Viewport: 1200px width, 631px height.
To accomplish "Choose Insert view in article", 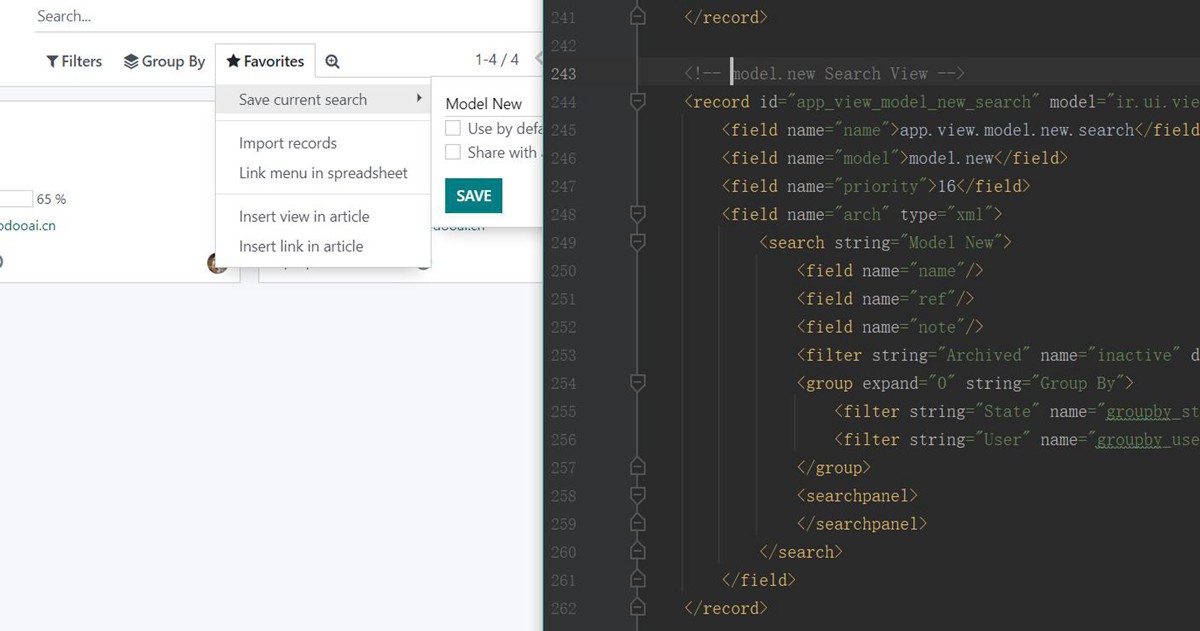I will click(x=303, y=216).
